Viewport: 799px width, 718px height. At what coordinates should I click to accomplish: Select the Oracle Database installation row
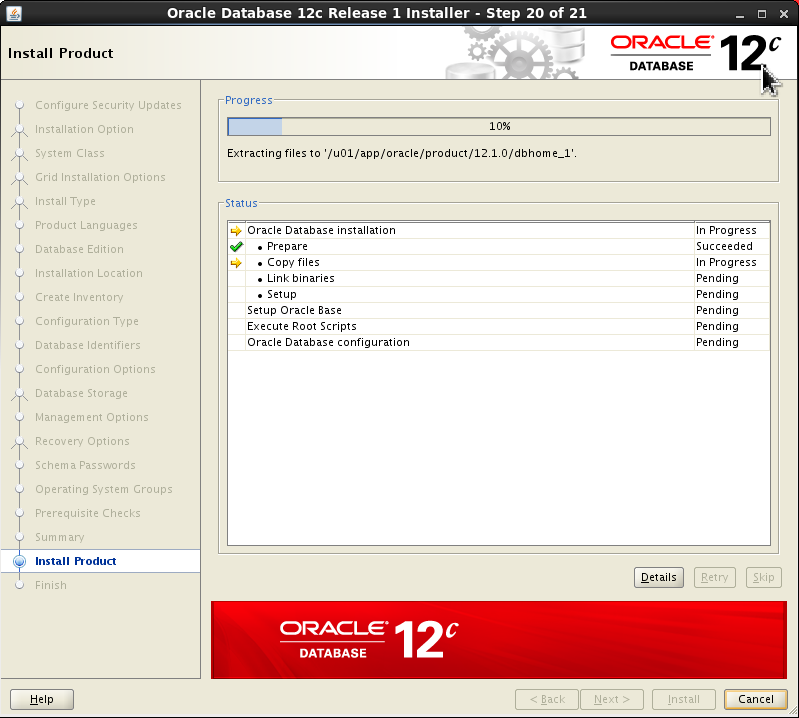(x=499, y=230)
